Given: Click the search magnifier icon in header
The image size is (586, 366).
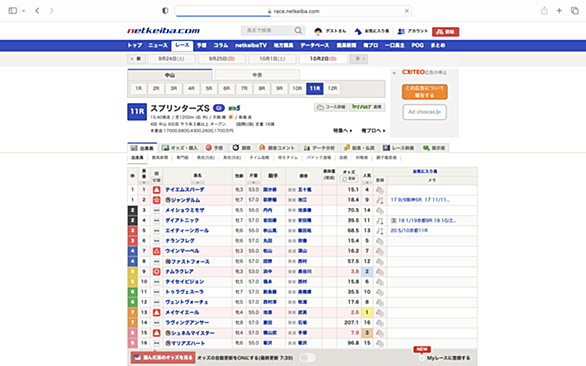Looking at the screenshot, I should pos(298,31).
